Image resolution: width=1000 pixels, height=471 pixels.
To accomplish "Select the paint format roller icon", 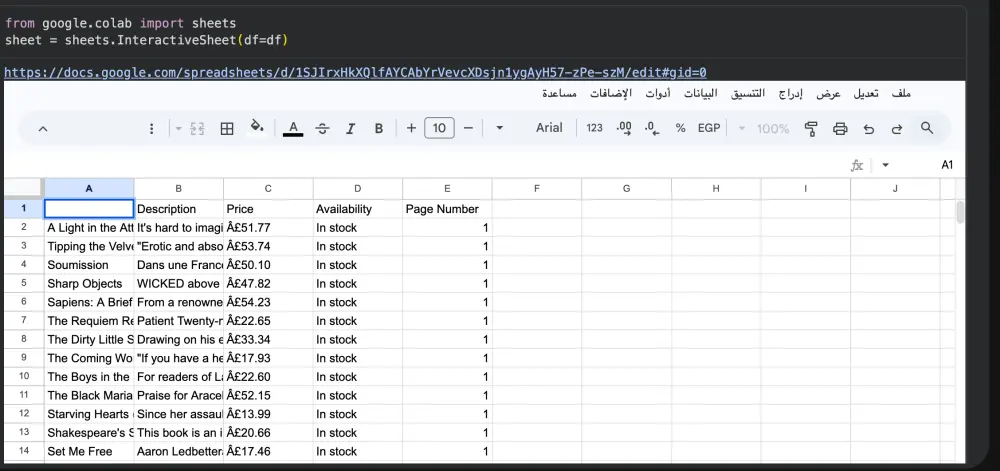I will coord(811,128).
